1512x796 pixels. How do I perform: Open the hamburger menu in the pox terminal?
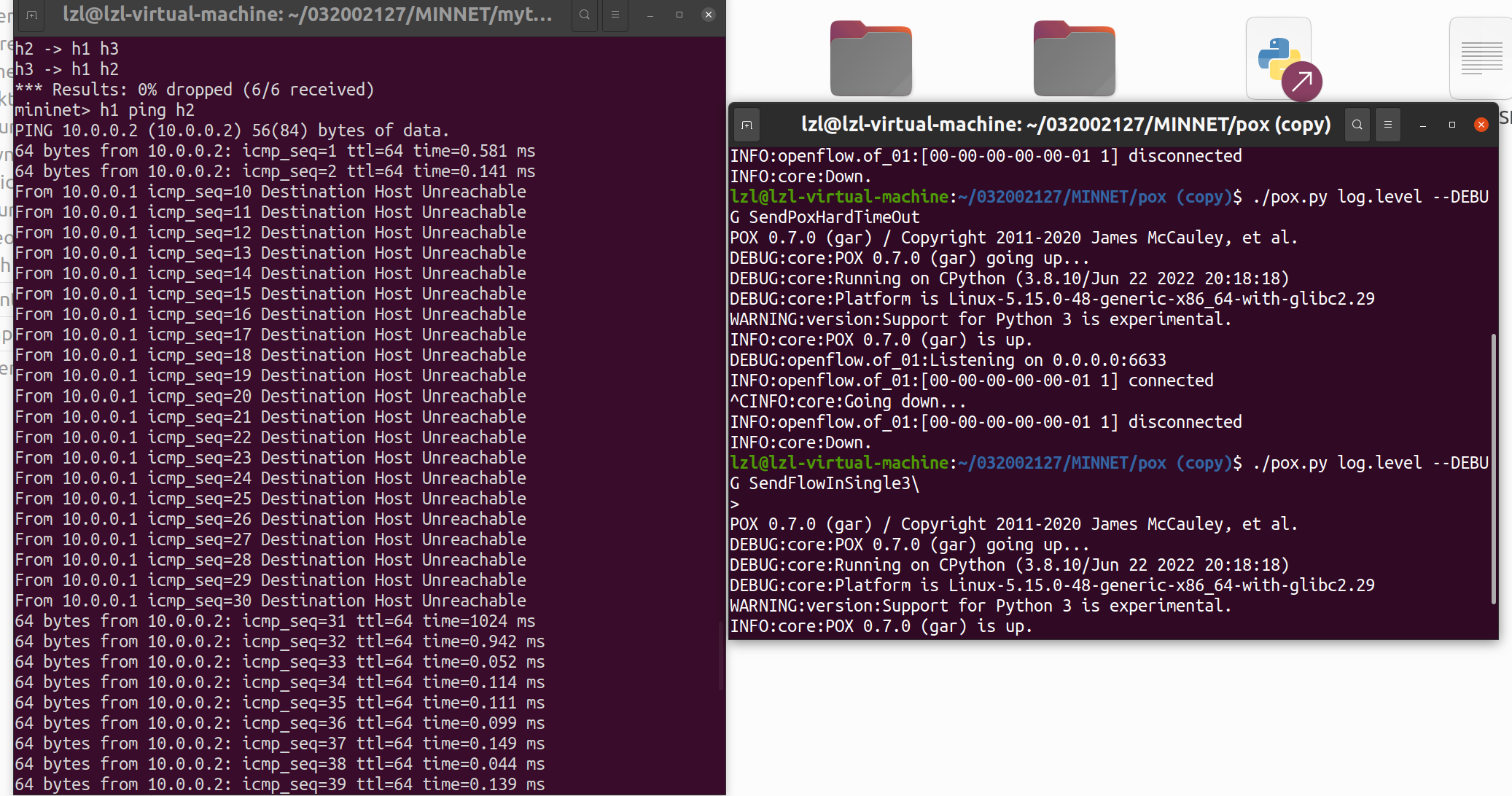[1388, 125]
